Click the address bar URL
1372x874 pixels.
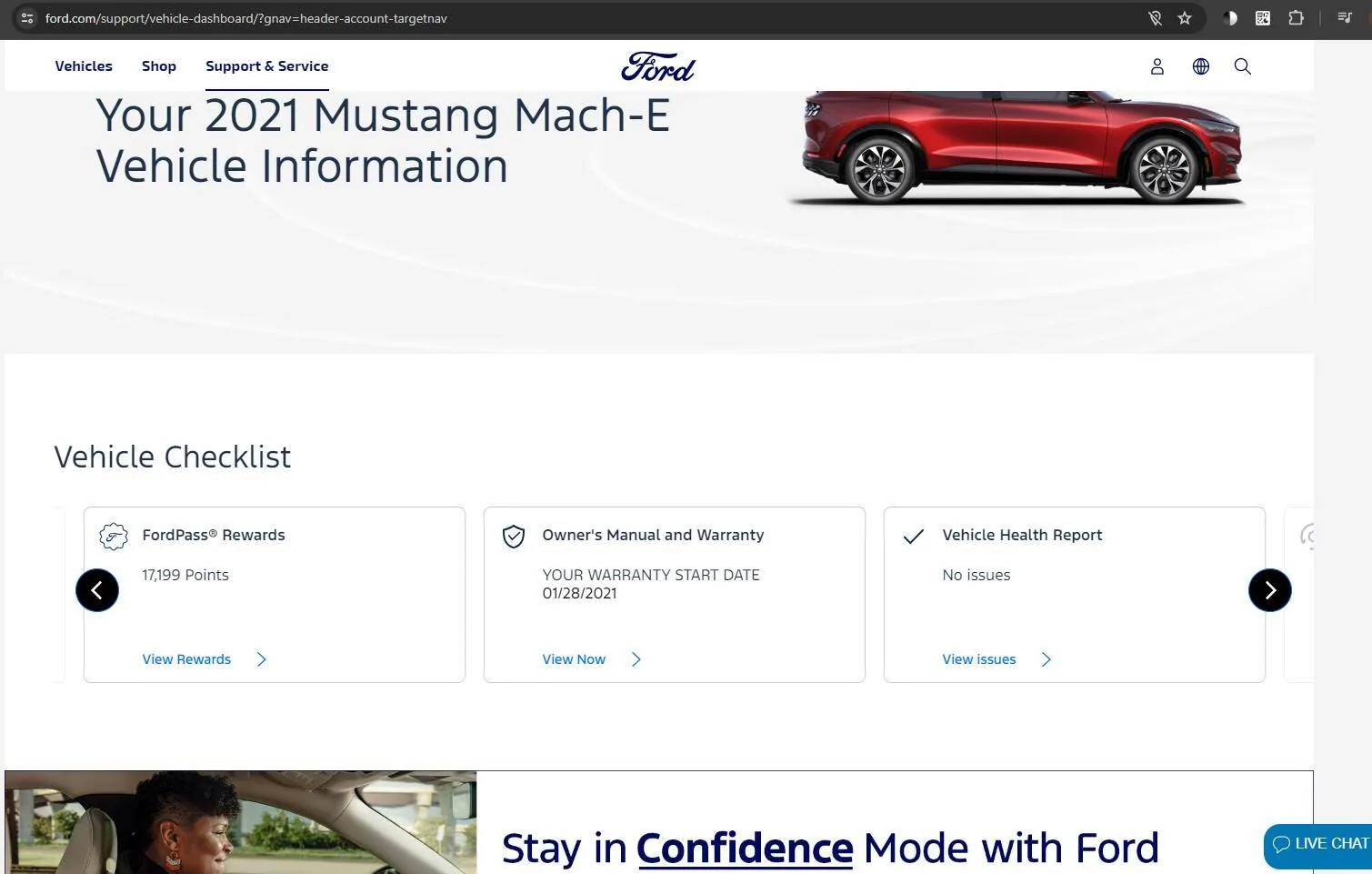click(246, 18)
